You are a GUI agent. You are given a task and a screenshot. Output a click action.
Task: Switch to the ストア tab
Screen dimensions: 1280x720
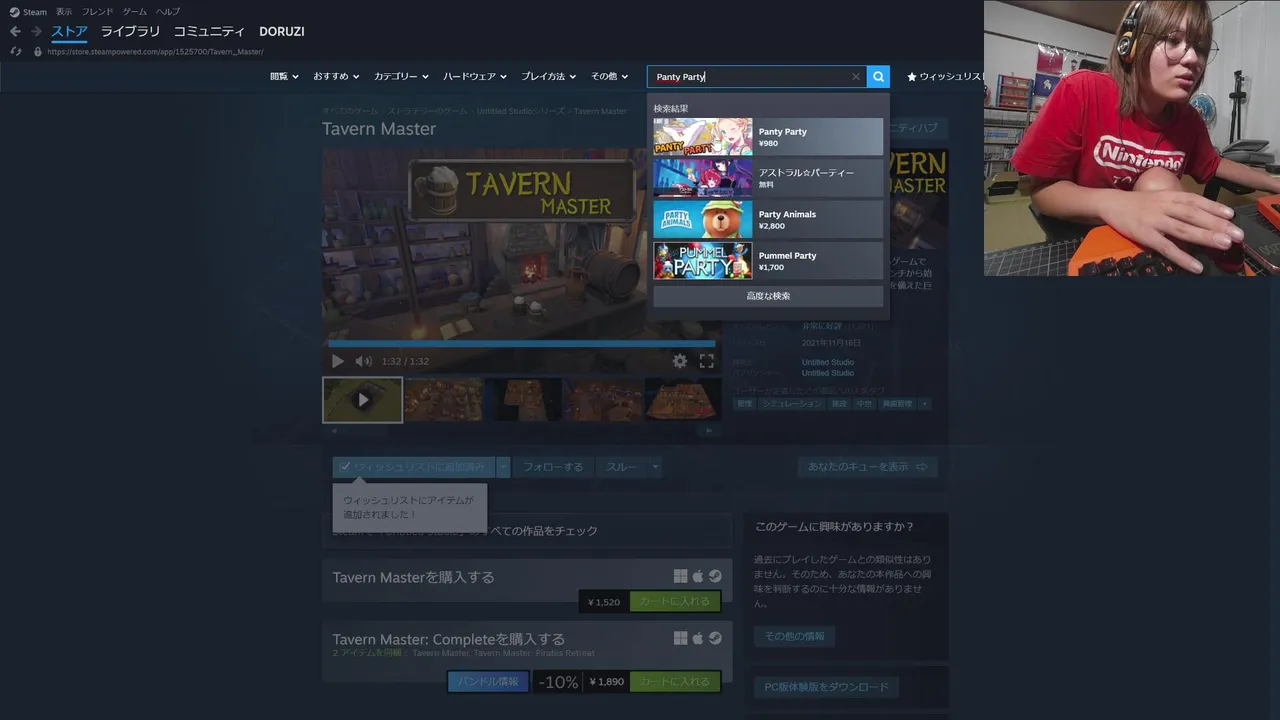[x=69, y=32]
